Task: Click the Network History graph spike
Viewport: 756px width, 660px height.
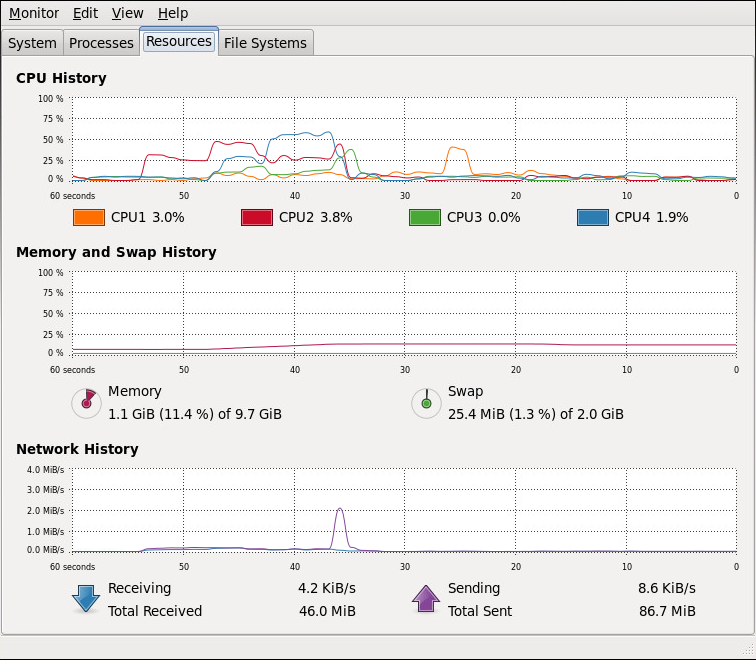Action: [x=340, y=528]
